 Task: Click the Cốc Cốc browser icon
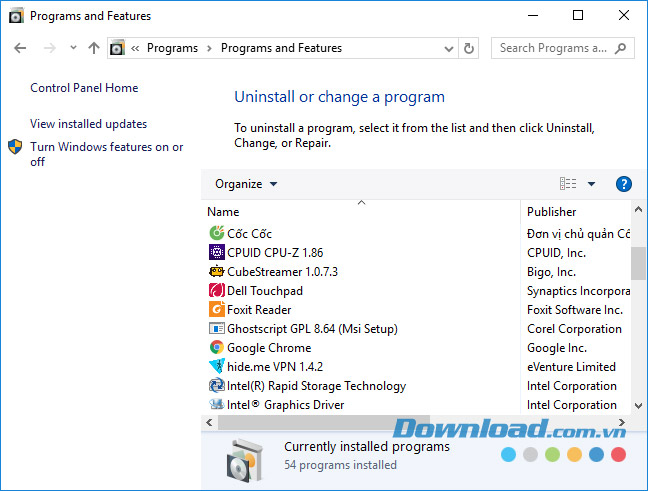(x=217, y=233)
